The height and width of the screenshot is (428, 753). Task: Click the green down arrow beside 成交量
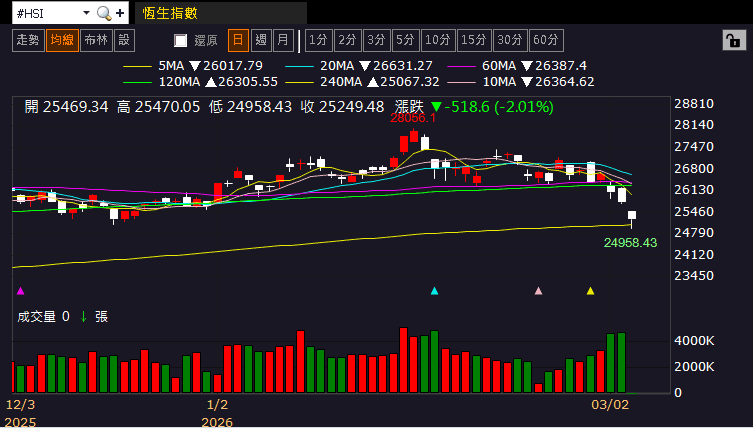(x=84, y=317)
